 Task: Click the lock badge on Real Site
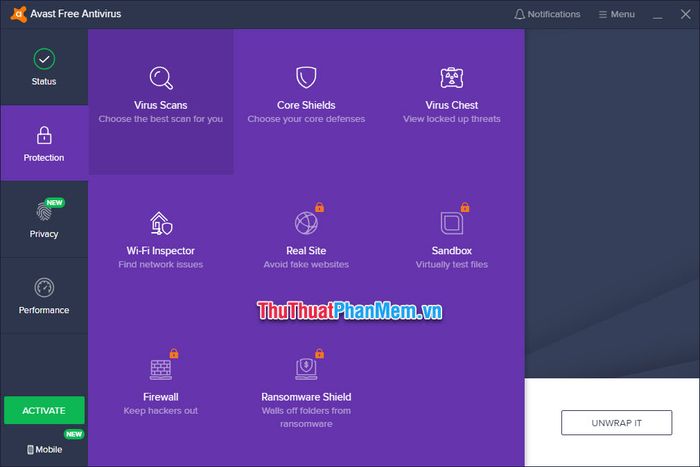coord(320,207)
